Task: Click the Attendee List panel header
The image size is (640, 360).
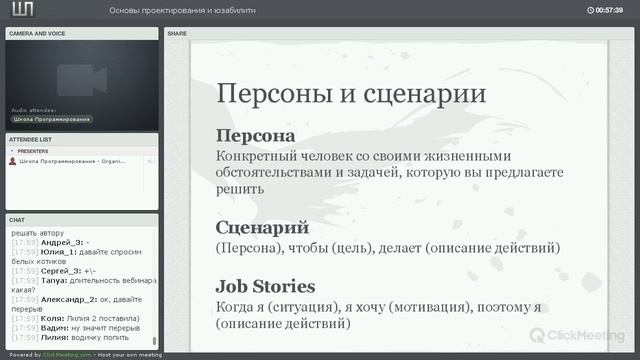Action: point(82,140)
